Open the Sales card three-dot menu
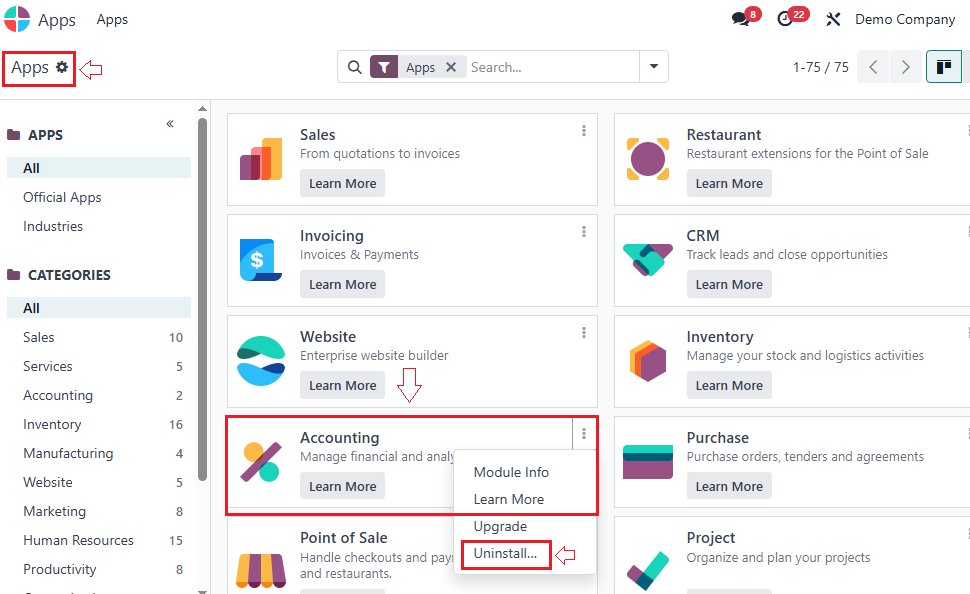 pos(584,131)
